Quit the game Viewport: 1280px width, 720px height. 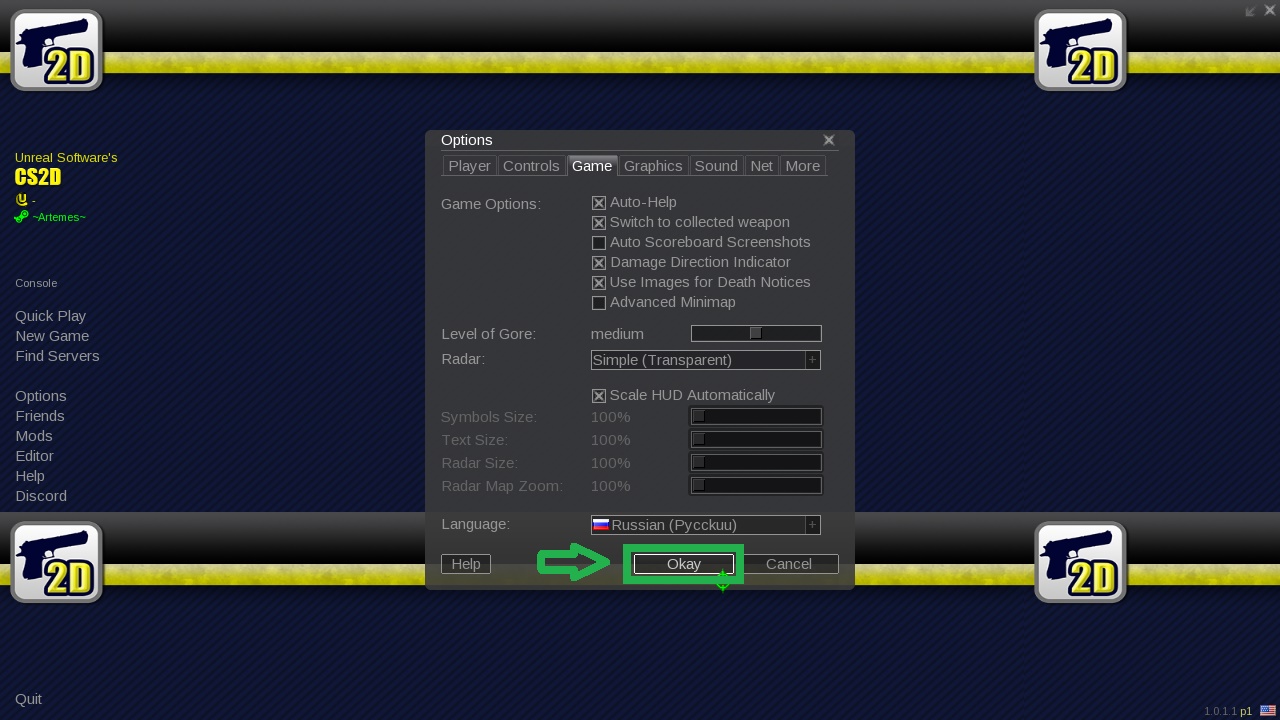point(28,699)
